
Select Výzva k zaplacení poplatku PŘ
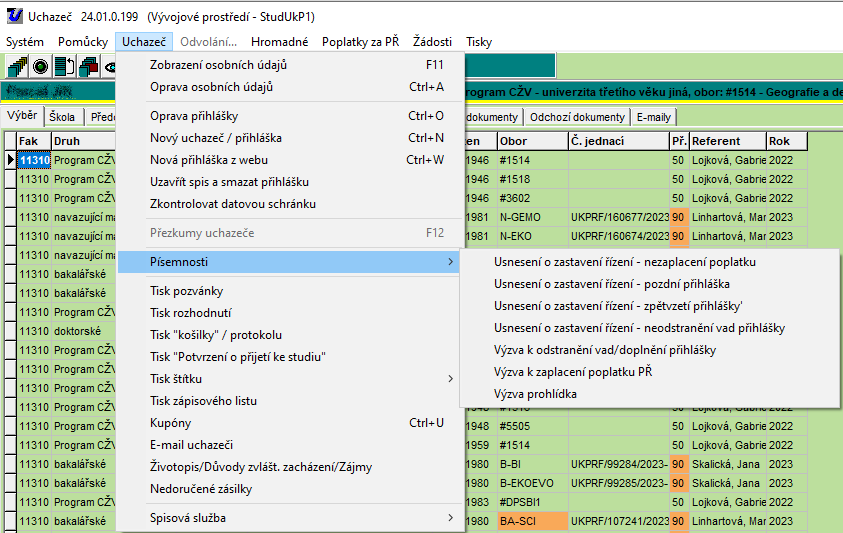(573, 372)
